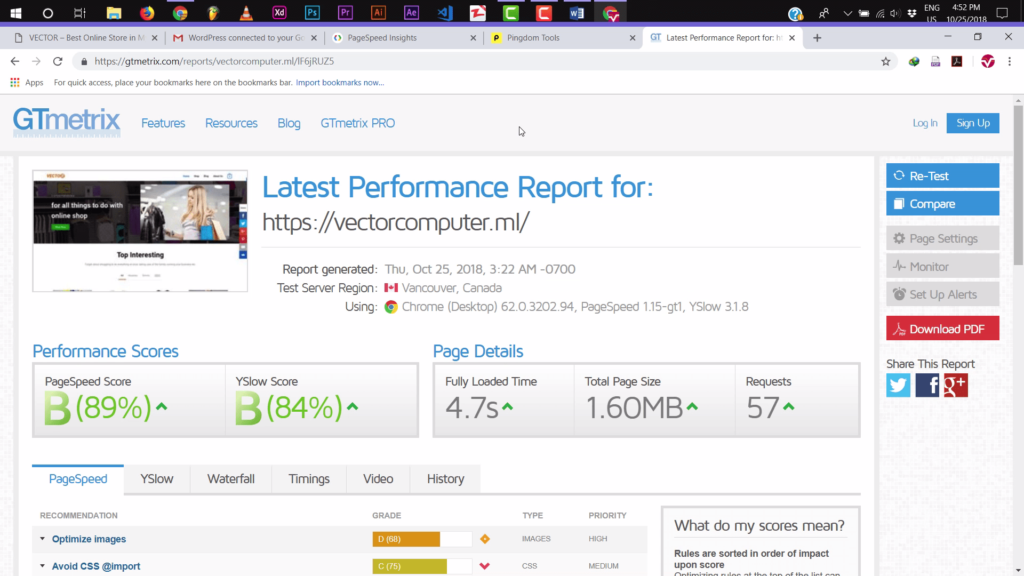1024x576 pixels.
Task: Click the browser forward arrow
Action: click(x=36, y=61)
